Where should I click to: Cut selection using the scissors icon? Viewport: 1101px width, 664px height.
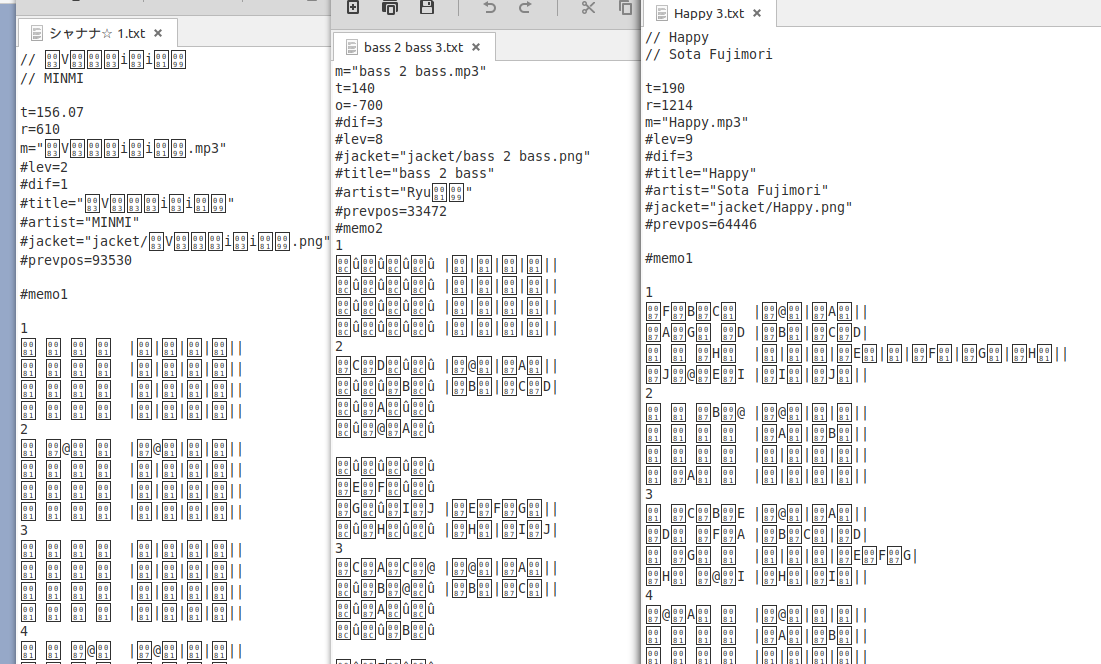588,8
